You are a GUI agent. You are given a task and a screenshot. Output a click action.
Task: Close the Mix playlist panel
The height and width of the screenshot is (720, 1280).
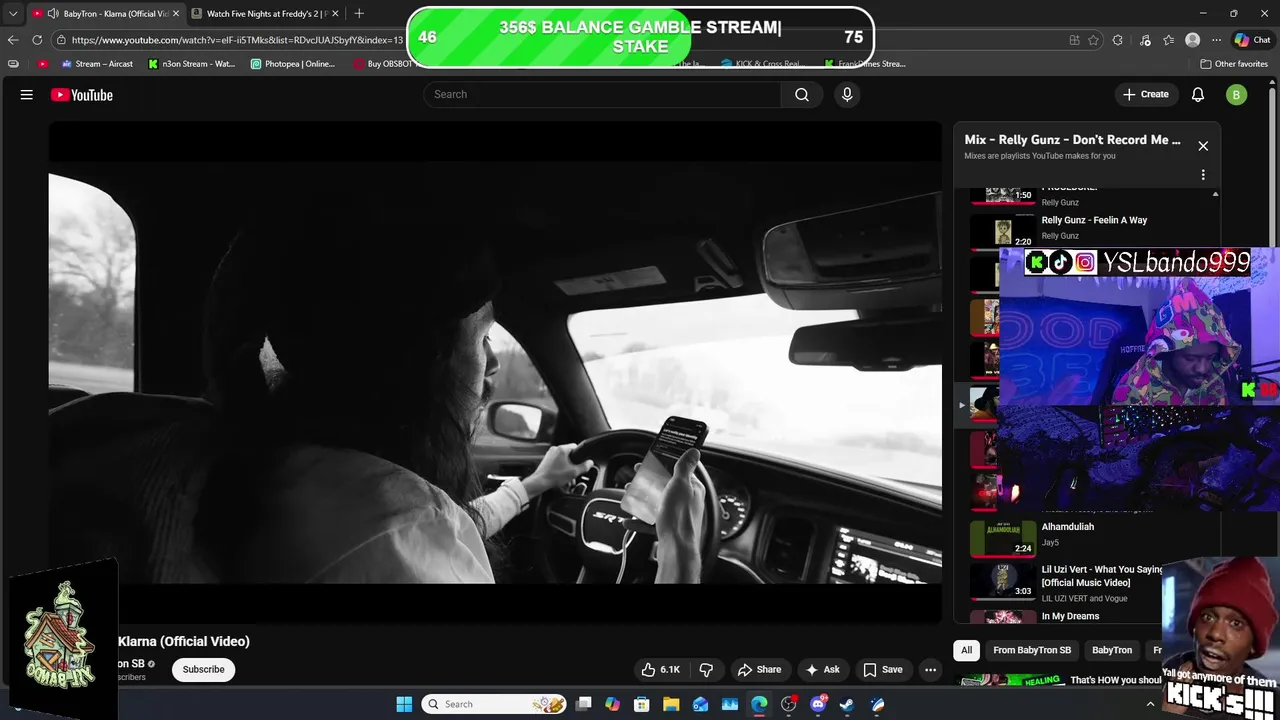pos(1203,146)
